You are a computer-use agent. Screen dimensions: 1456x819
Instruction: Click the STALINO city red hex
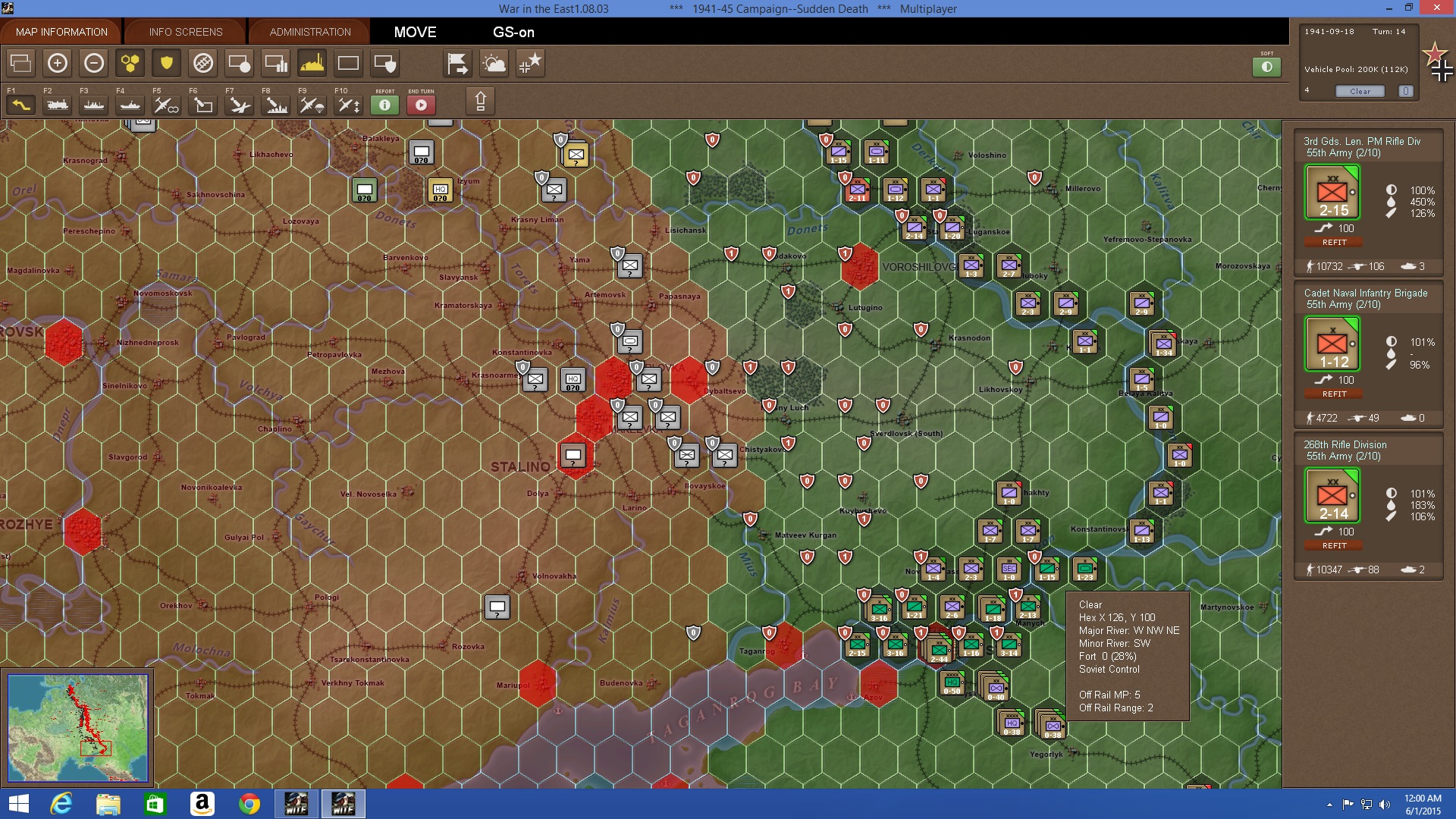coord(574,457)
